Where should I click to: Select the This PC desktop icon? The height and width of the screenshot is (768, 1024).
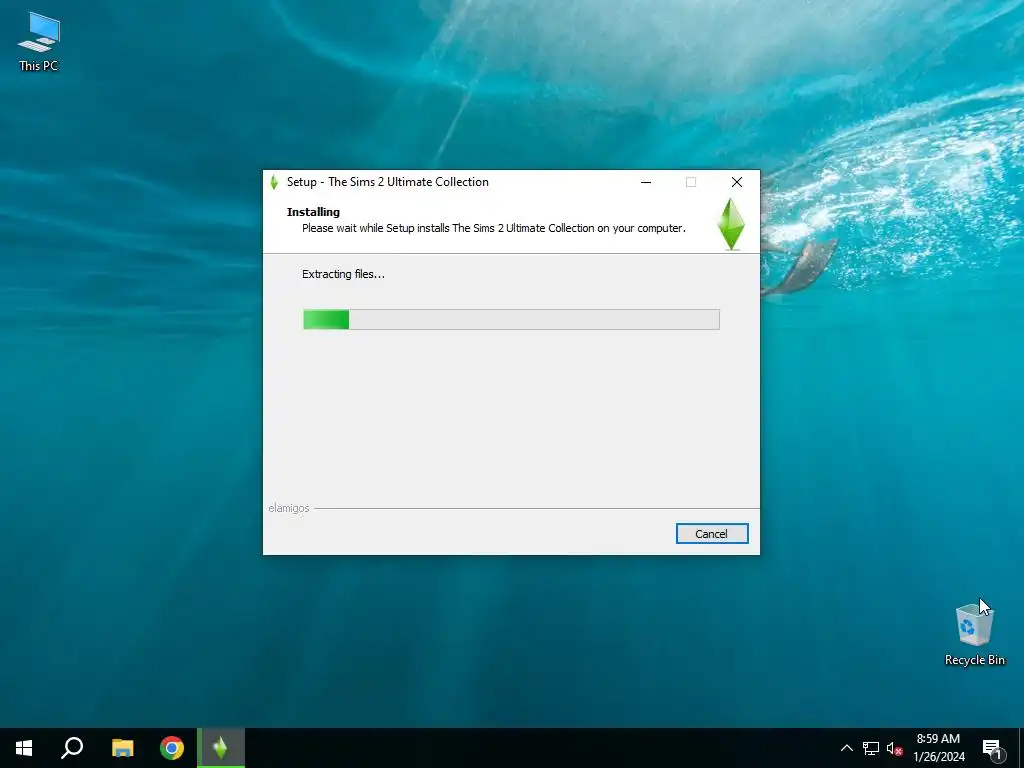click(x=39, y=42)
